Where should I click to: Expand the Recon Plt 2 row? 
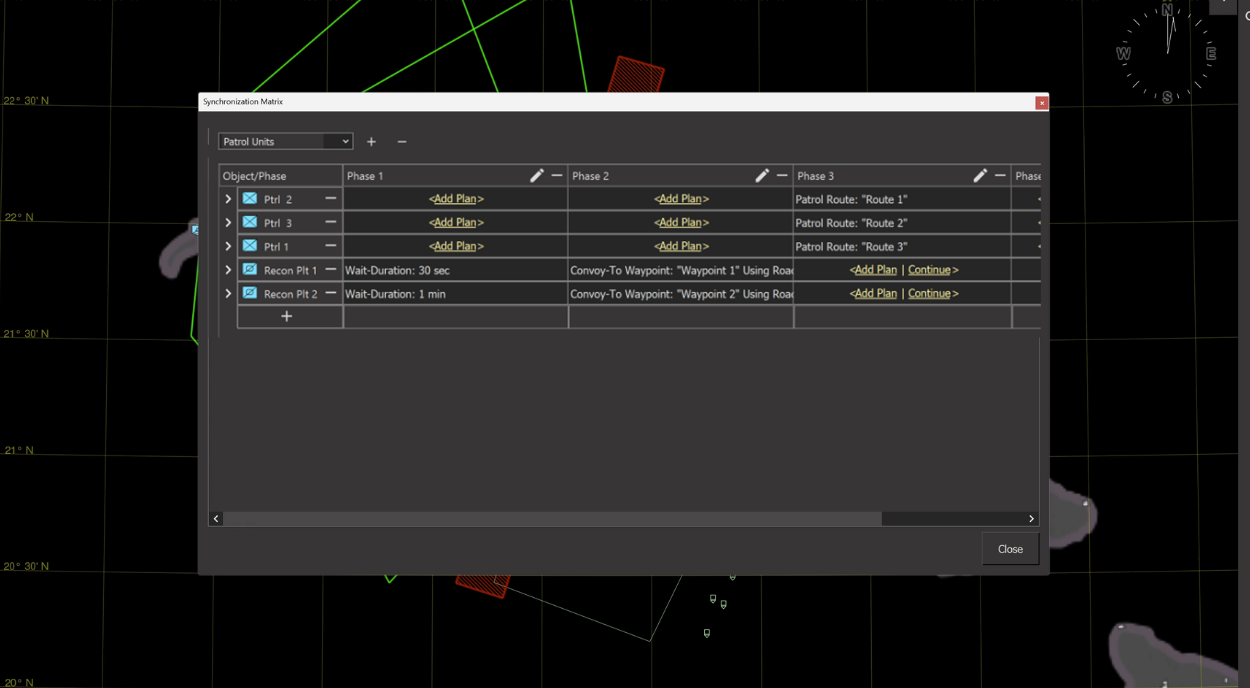[228, 294]
